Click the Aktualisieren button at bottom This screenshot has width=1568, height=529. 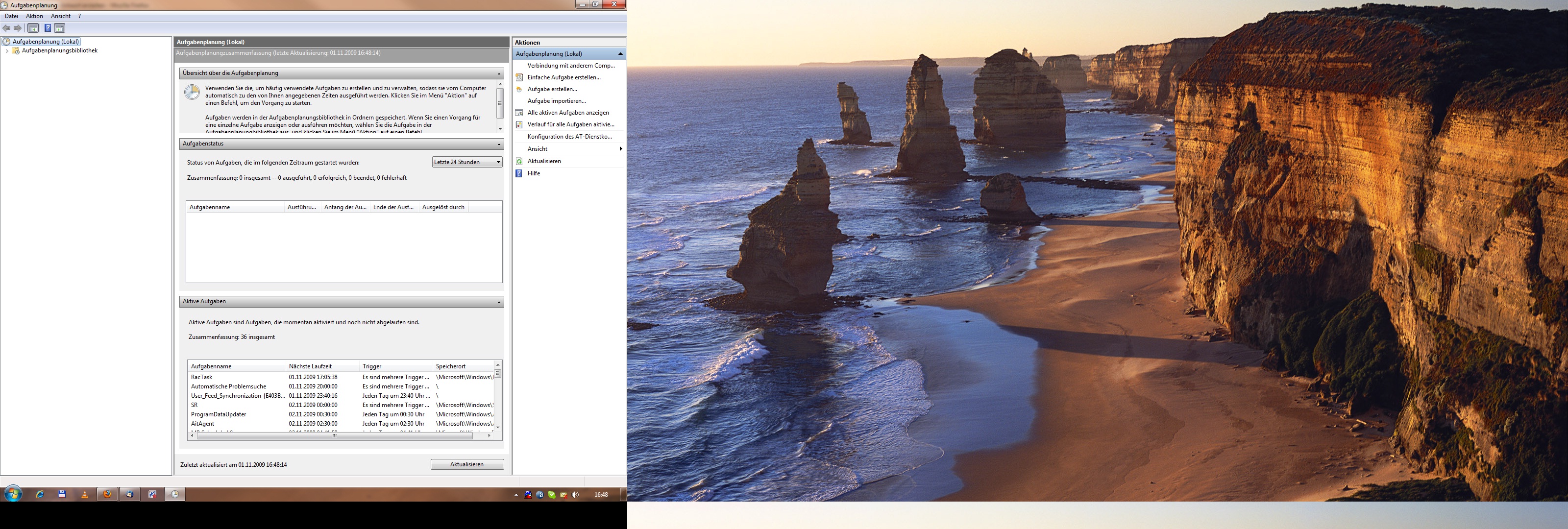tap(467, 464)
